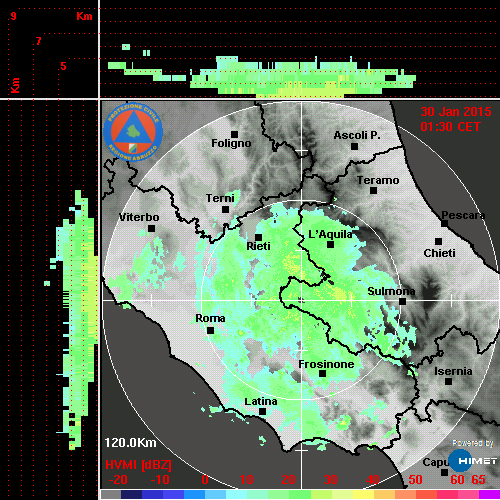Click the date text '30 Jan 2015'
This screenshot has width=500, height=500.
pos(456,112)
